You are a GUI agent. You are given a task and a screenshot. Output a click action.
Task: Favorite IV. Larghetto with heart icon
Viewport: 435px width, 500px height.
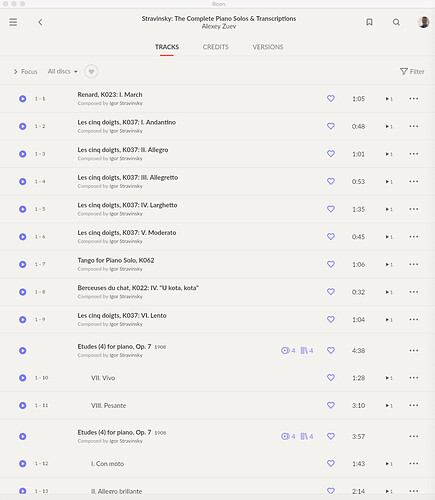331,209
